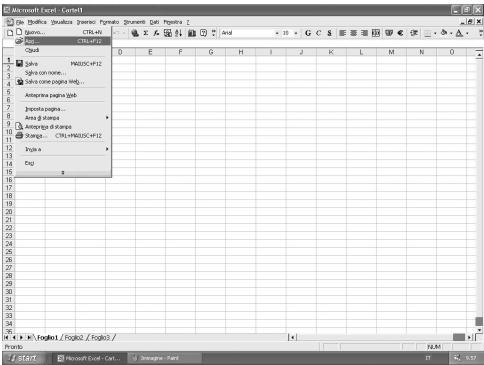Choose Anteprima di stampa
484x365 pixels.
tap(63, 127)
